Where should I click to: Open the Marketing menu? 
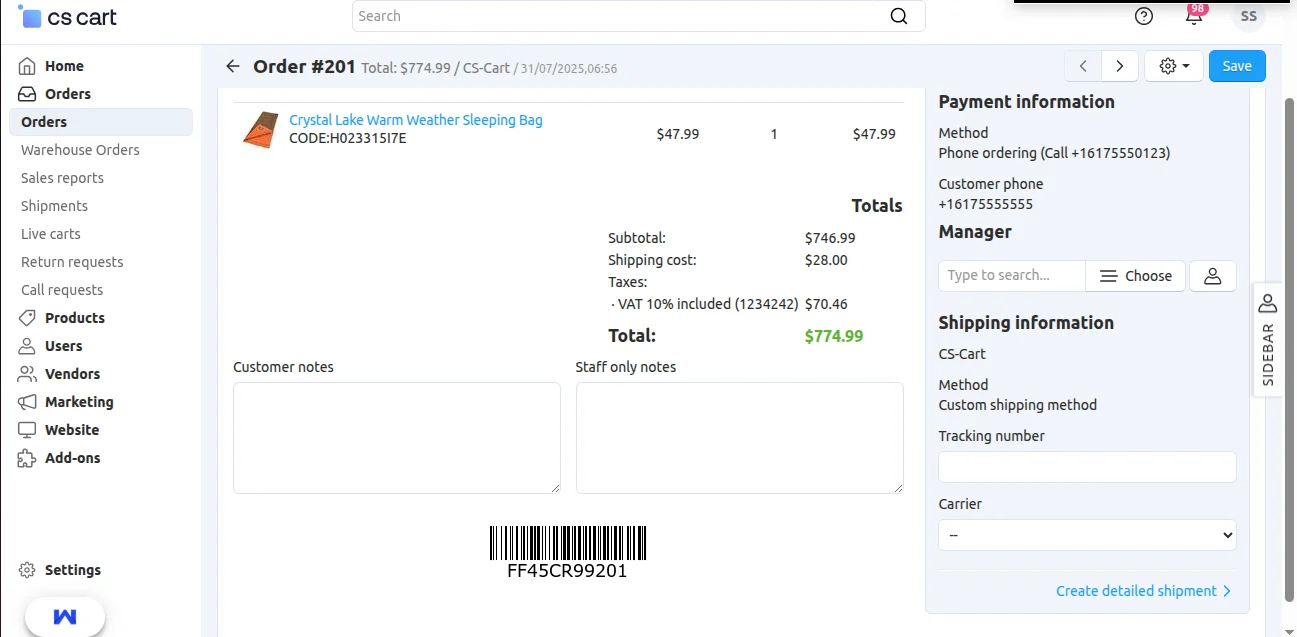pos(79,402)
